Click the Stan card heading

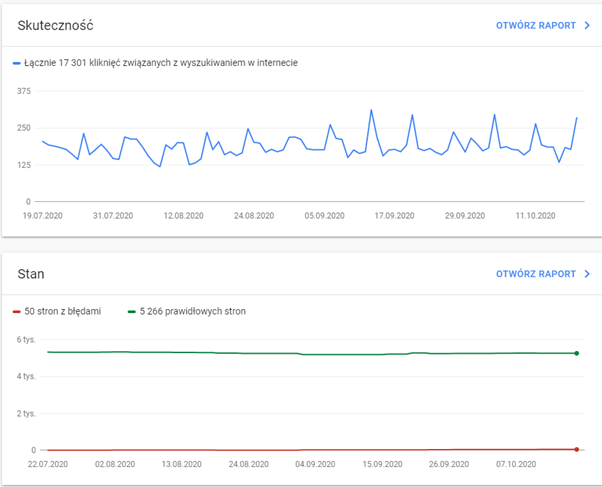(x=31, y=273)
